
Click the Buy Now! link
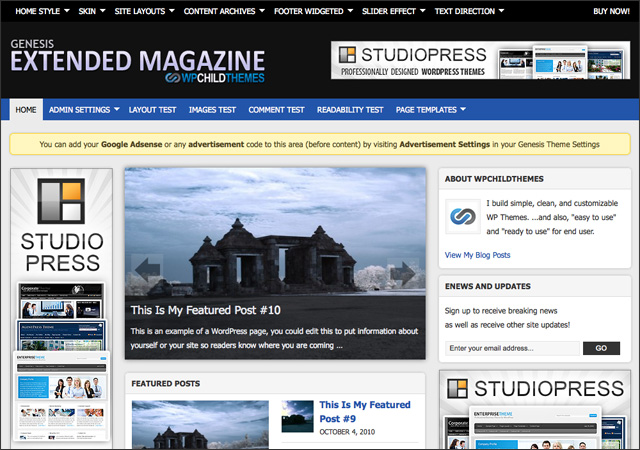[611, 11]
